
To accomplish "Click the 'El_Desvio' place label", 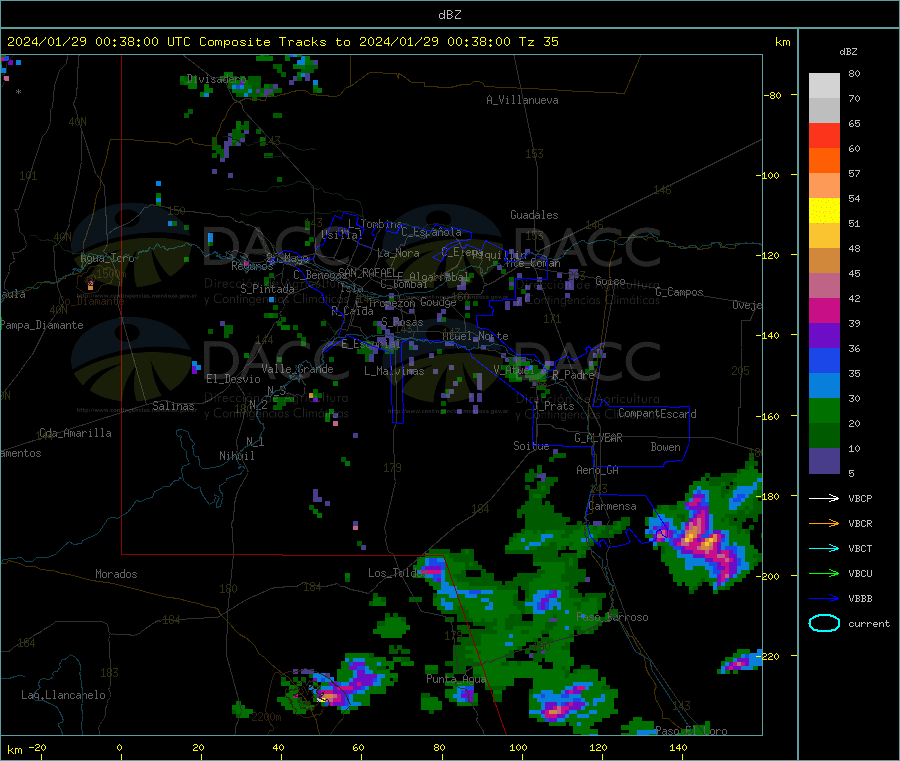I will coord(233,379).
